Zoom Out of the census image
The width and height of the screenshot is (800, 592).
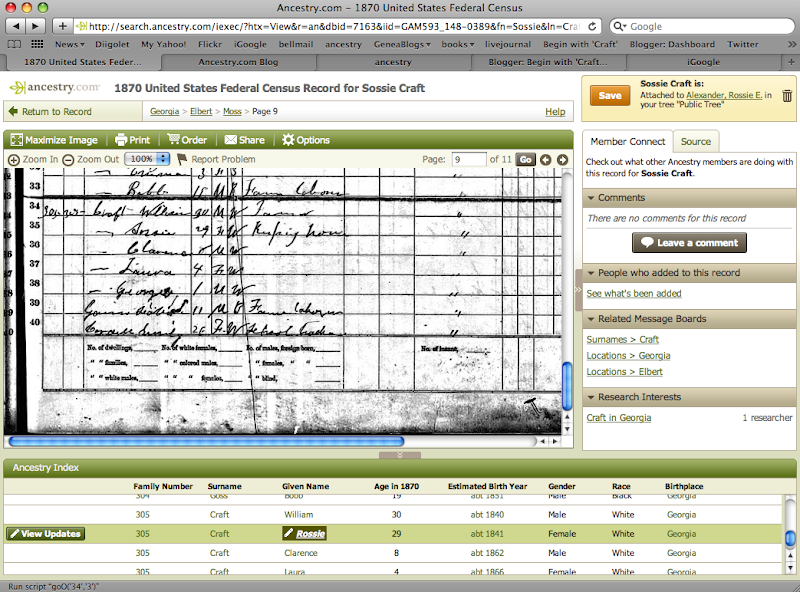(x=91, y=159)
